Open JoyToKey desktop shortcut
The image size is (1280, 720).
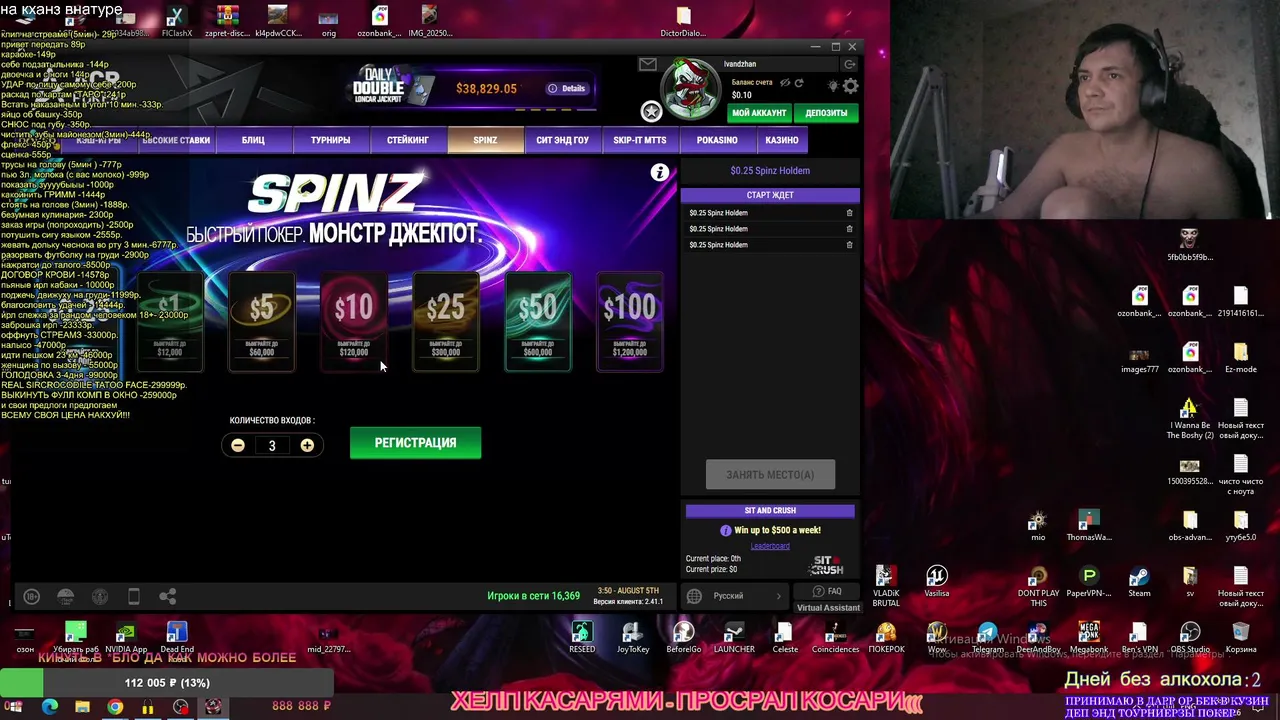click(633, 638)
